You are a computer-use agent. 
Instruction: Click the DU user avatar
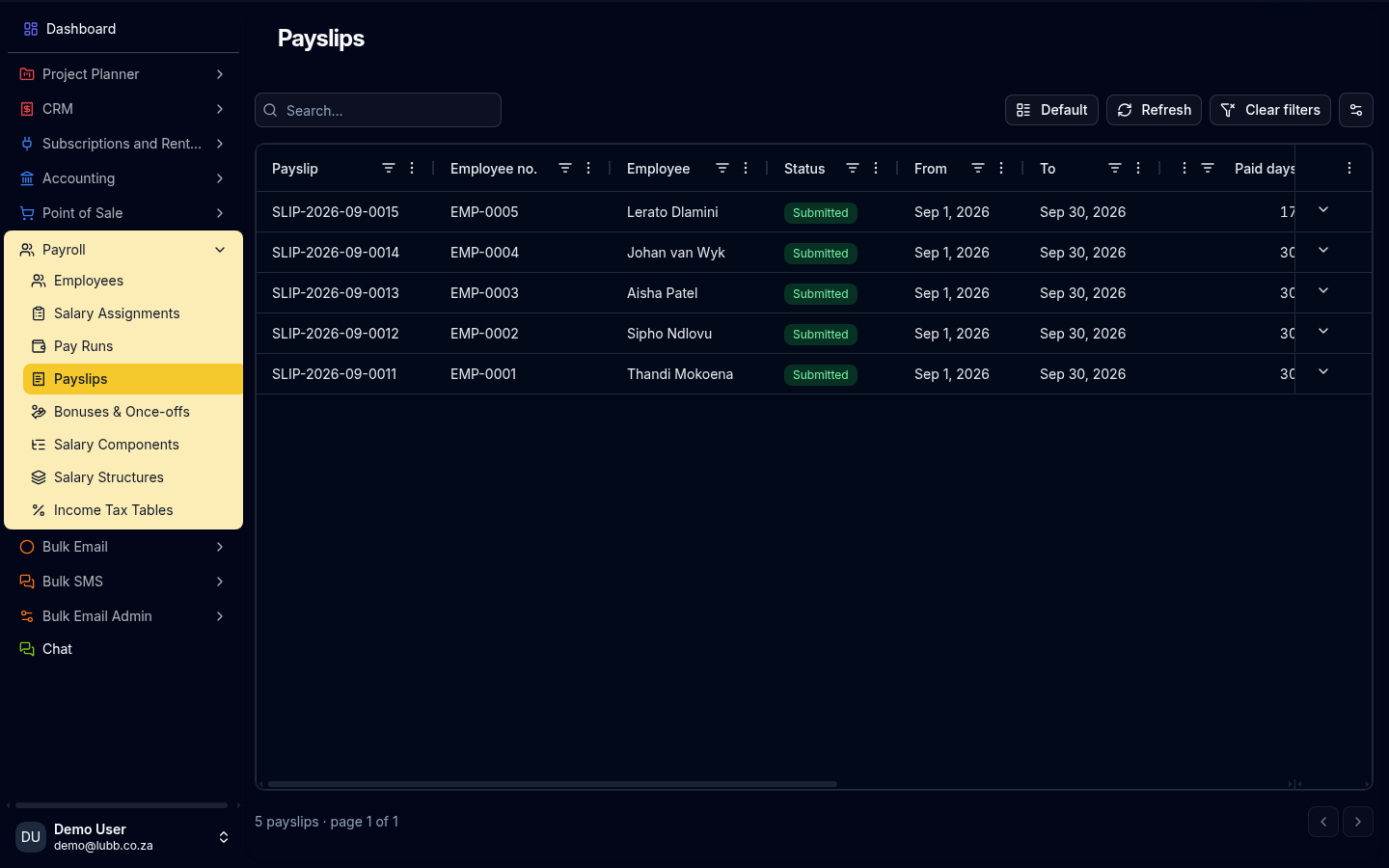click(x=31, y=837)
